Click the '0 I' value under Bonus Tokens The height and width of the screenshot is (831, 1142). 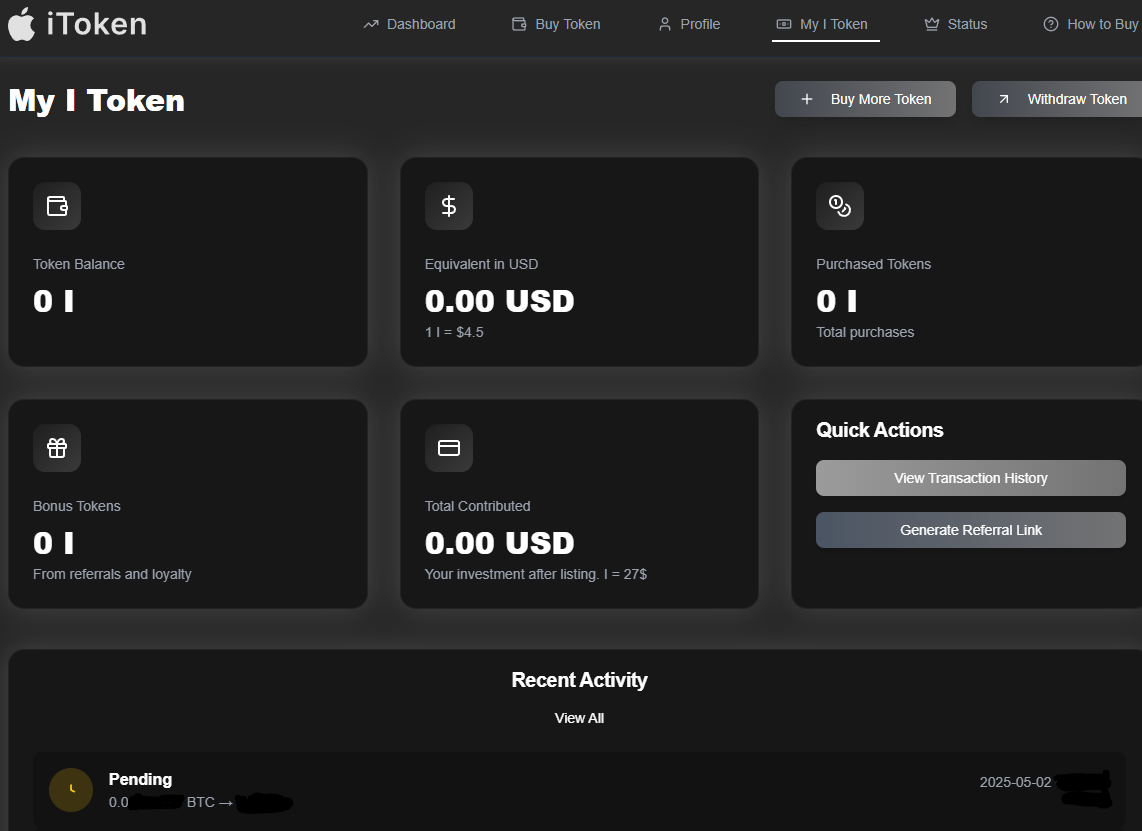click(54, 543)
